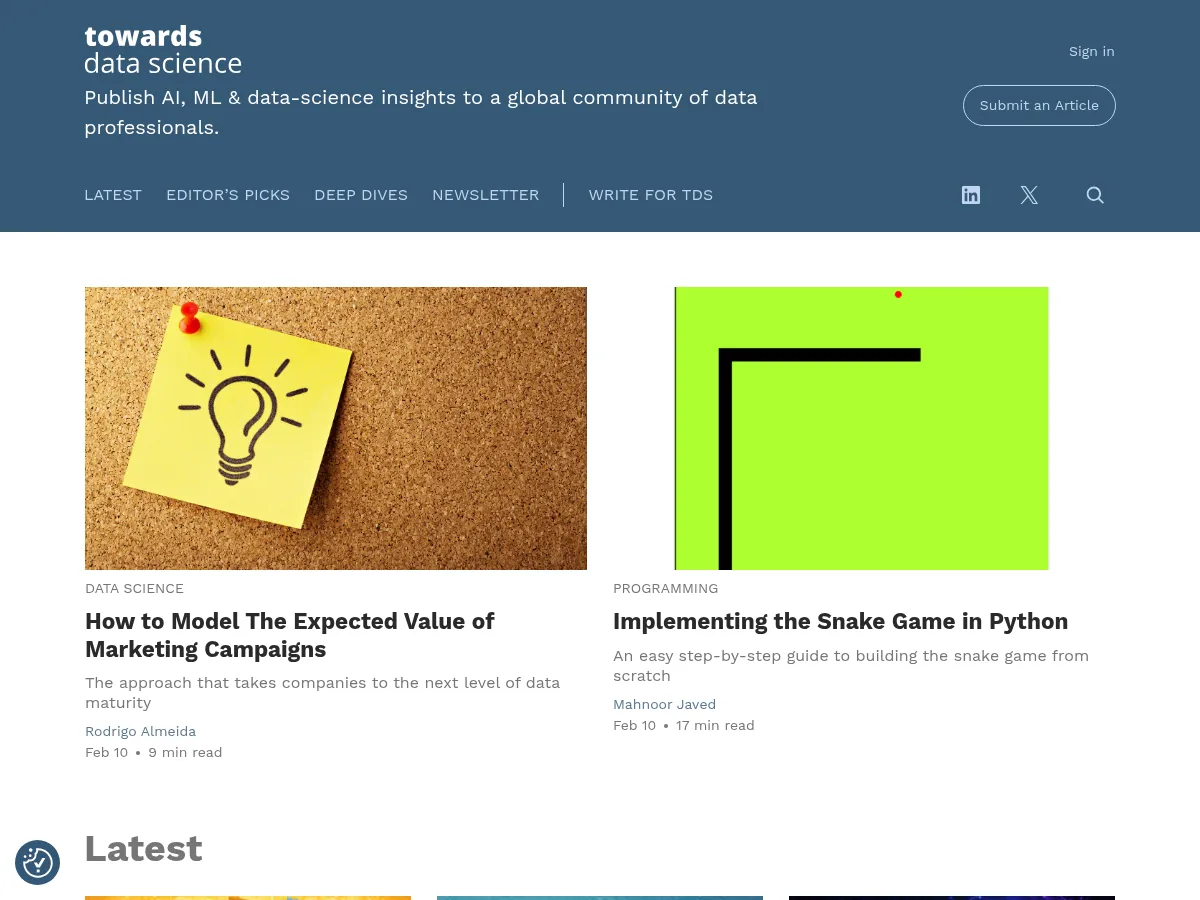Open Towards Data Science LinkedIn page
Screen dimensions: 1200x900
pyautogui.click(x=970, y=195)
